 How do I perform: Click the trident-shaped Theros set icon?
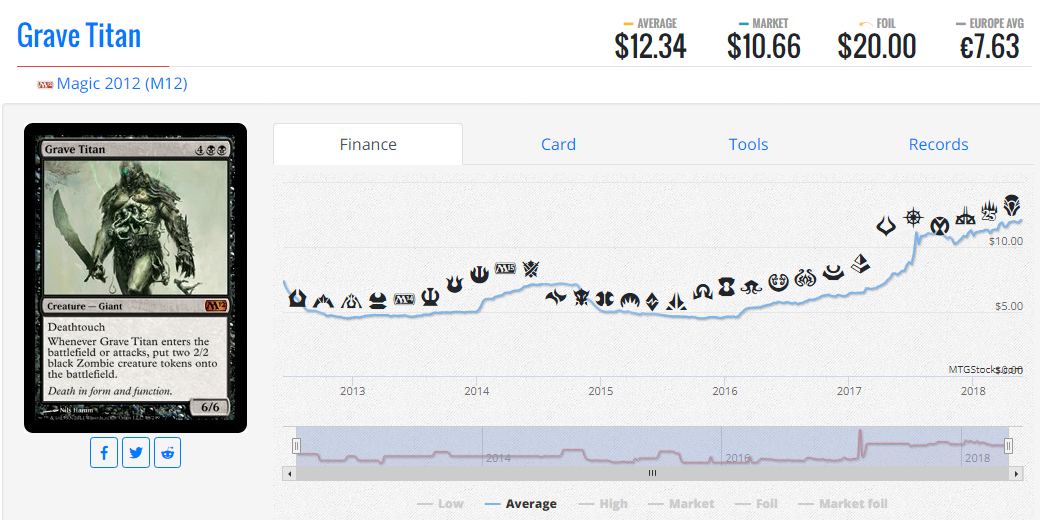click(x=430, y=296)
